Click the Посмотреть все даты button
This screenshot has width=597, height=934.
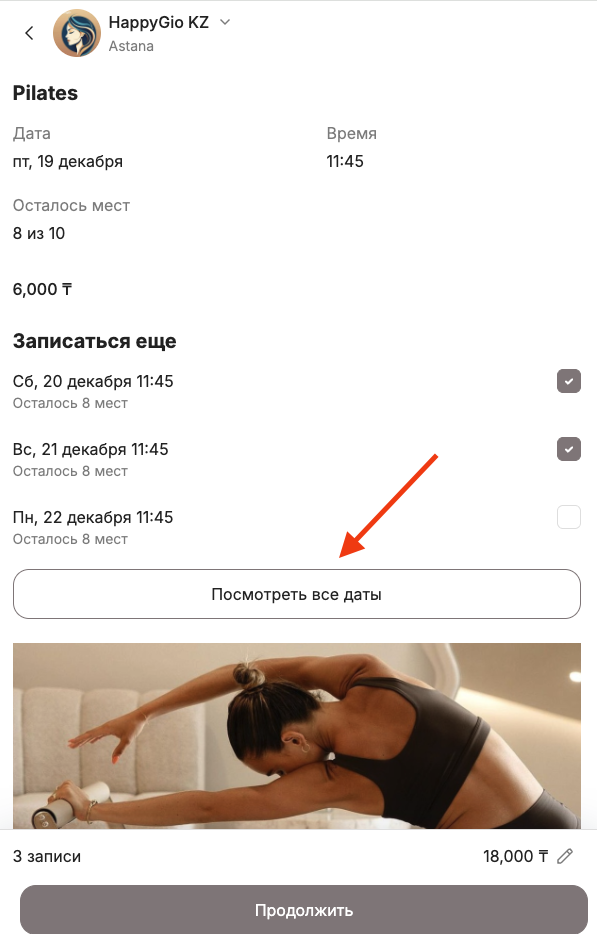[x=297, y=594]
